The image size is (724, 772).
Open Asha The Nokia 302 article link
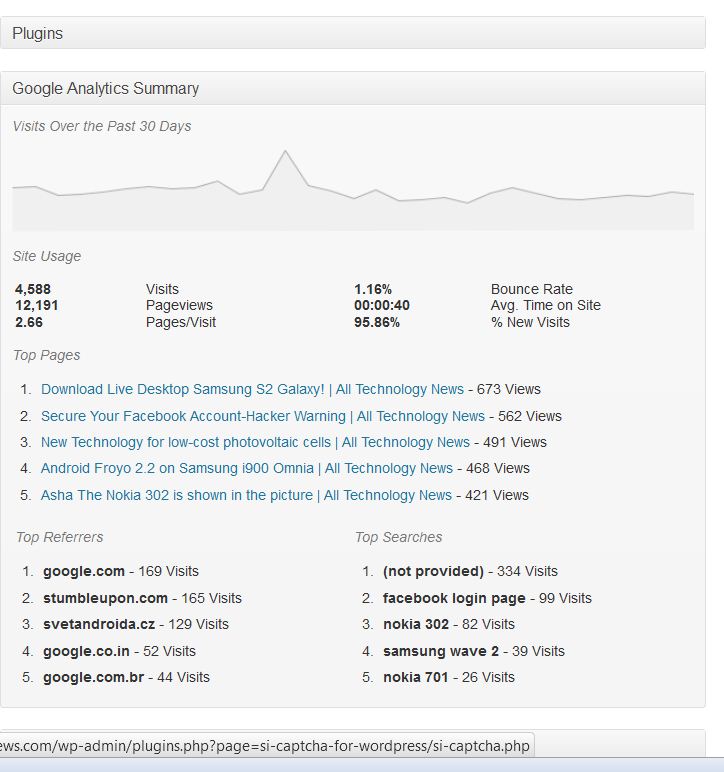click(x=246, y=495)
